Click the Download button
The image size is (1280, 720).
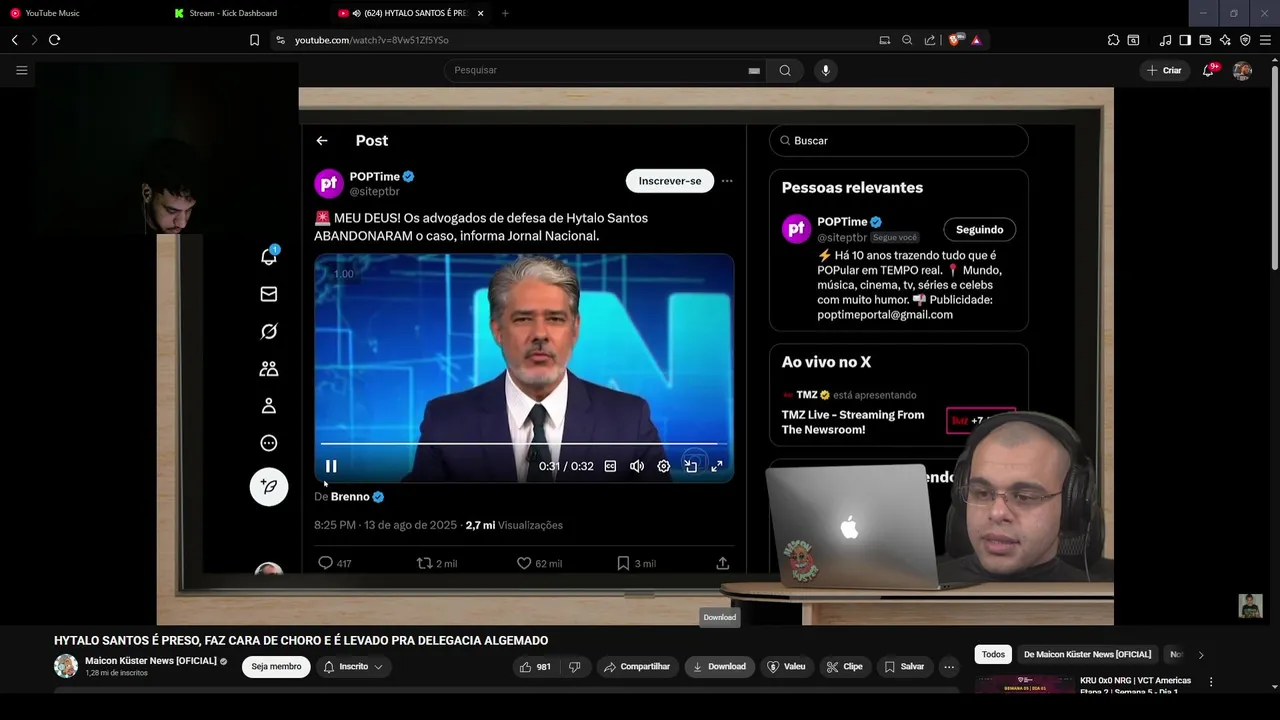(x=720, y=667)
